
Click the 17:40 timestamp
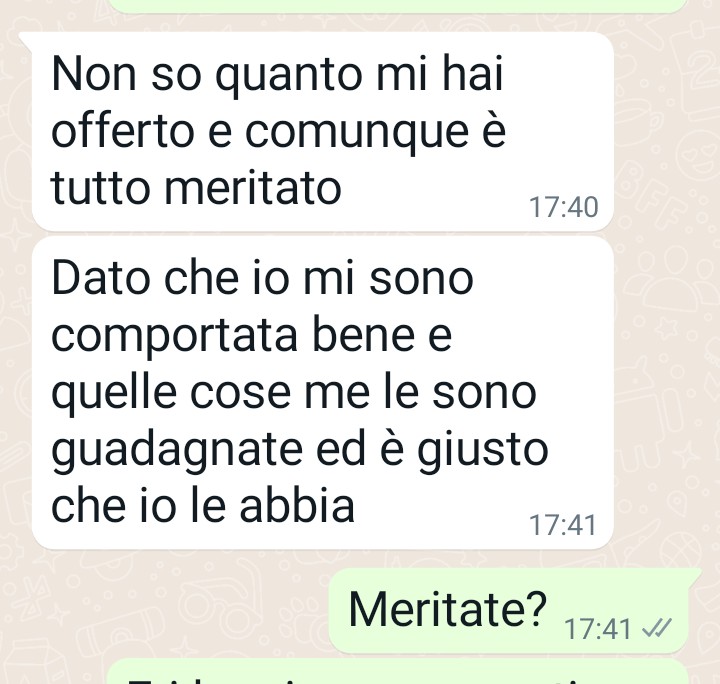(x=563, y=207)
